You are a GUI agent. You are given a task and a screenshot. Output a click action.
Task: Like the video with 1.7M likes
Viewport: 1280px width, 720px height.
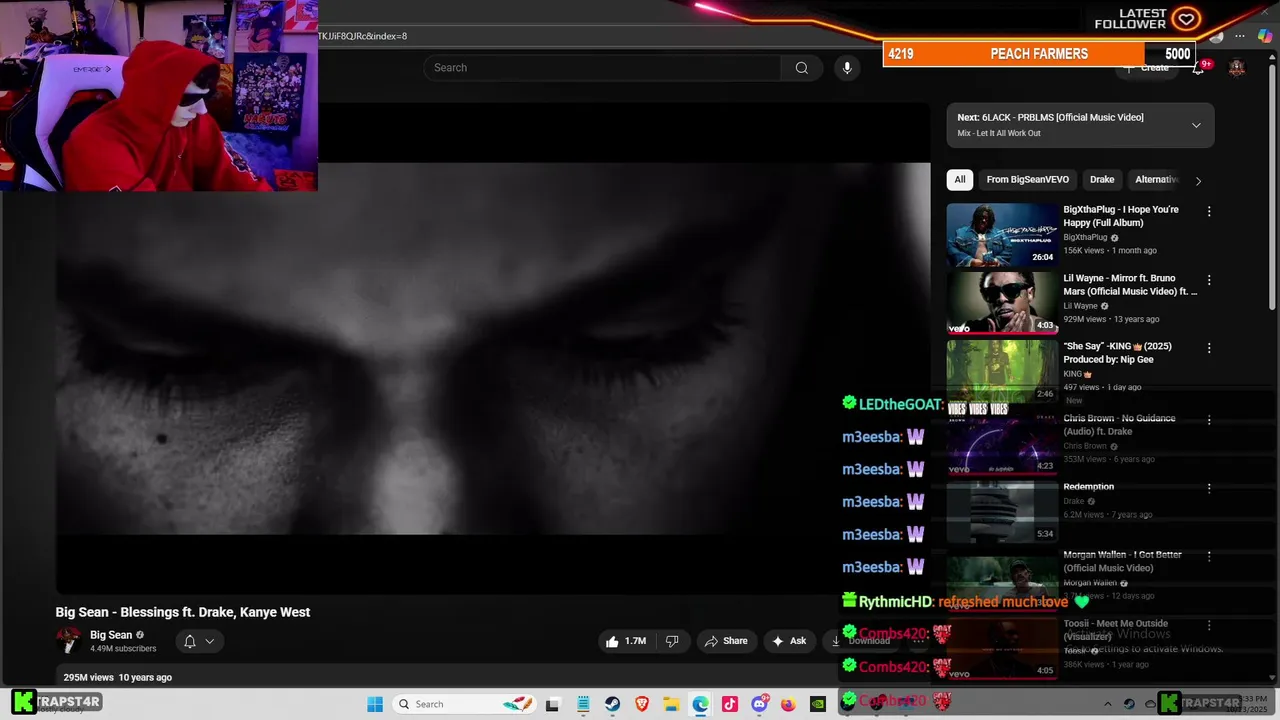625,641
